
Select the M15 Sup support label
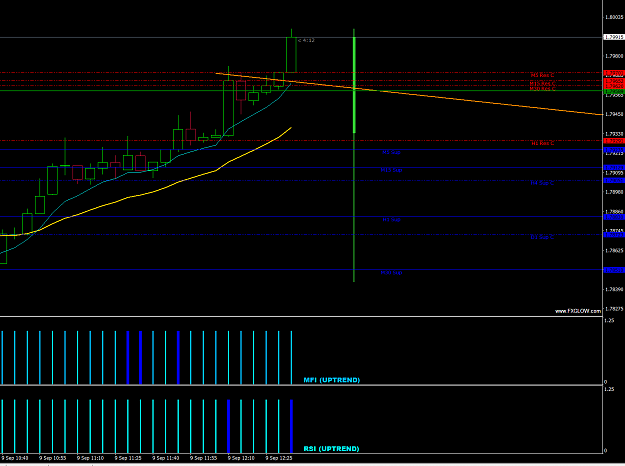[x=391, y=170]
